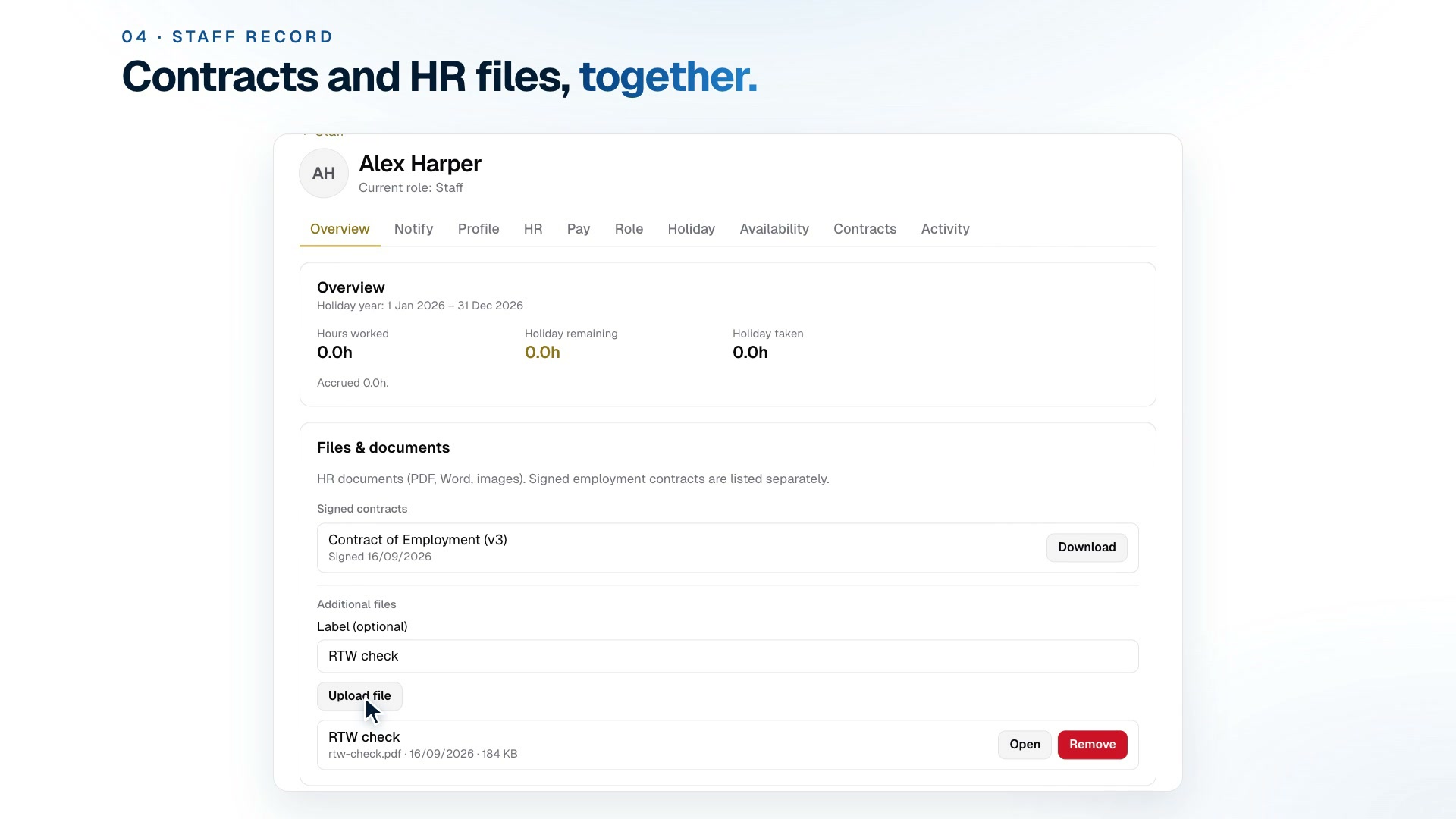Open the Profile tab
Image resolution: width=1456 pixels, height=819 pixels.
pyautogui.click(x=479, y=229)
